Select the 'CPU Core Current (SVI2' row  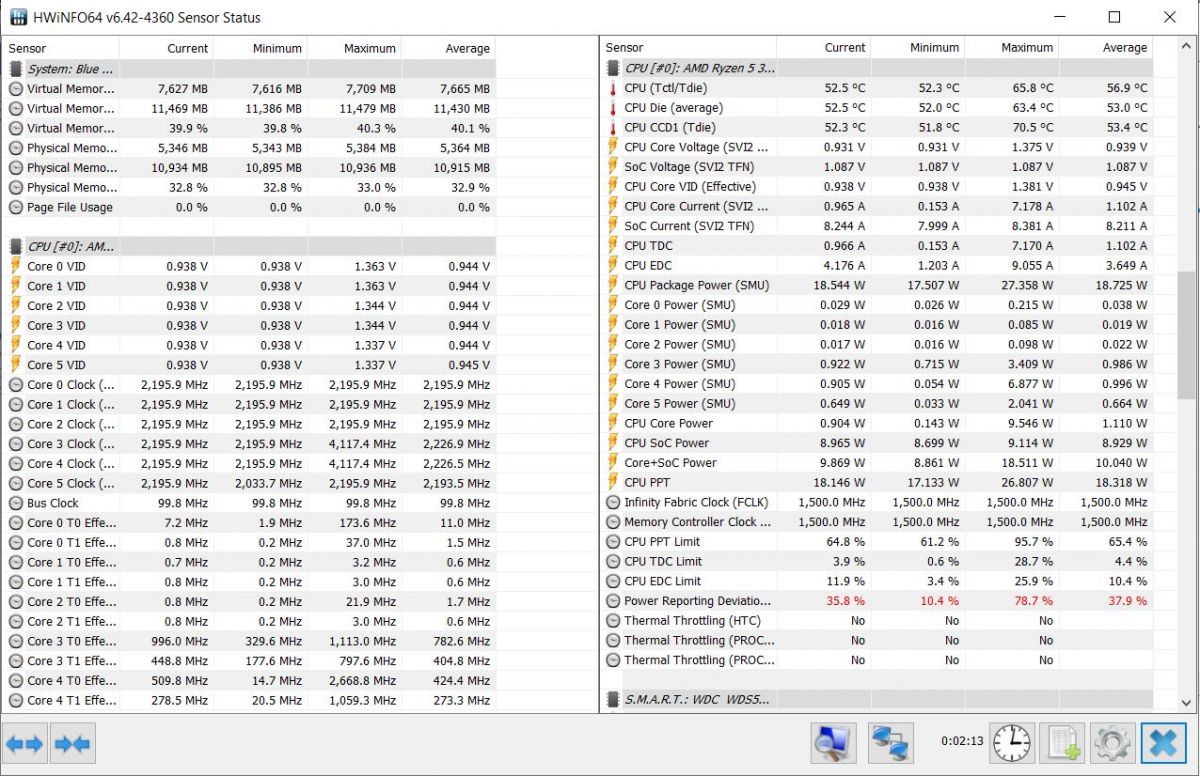tap(876, 206)
